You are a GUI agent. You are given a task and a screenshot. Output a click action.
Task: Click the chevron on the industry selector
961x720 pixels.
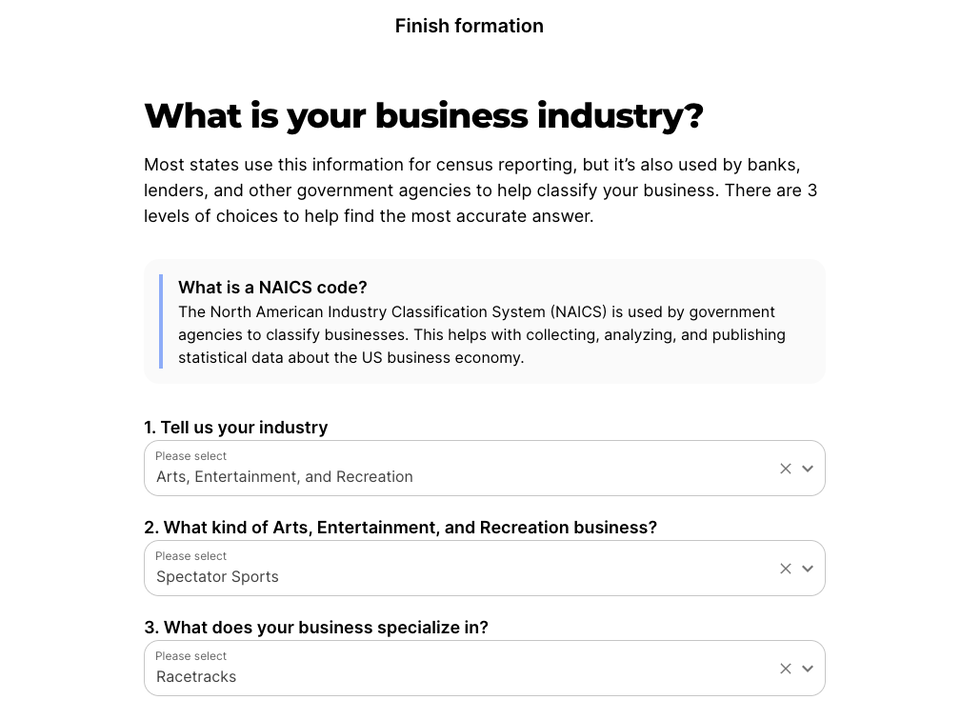tap(808, 468)
